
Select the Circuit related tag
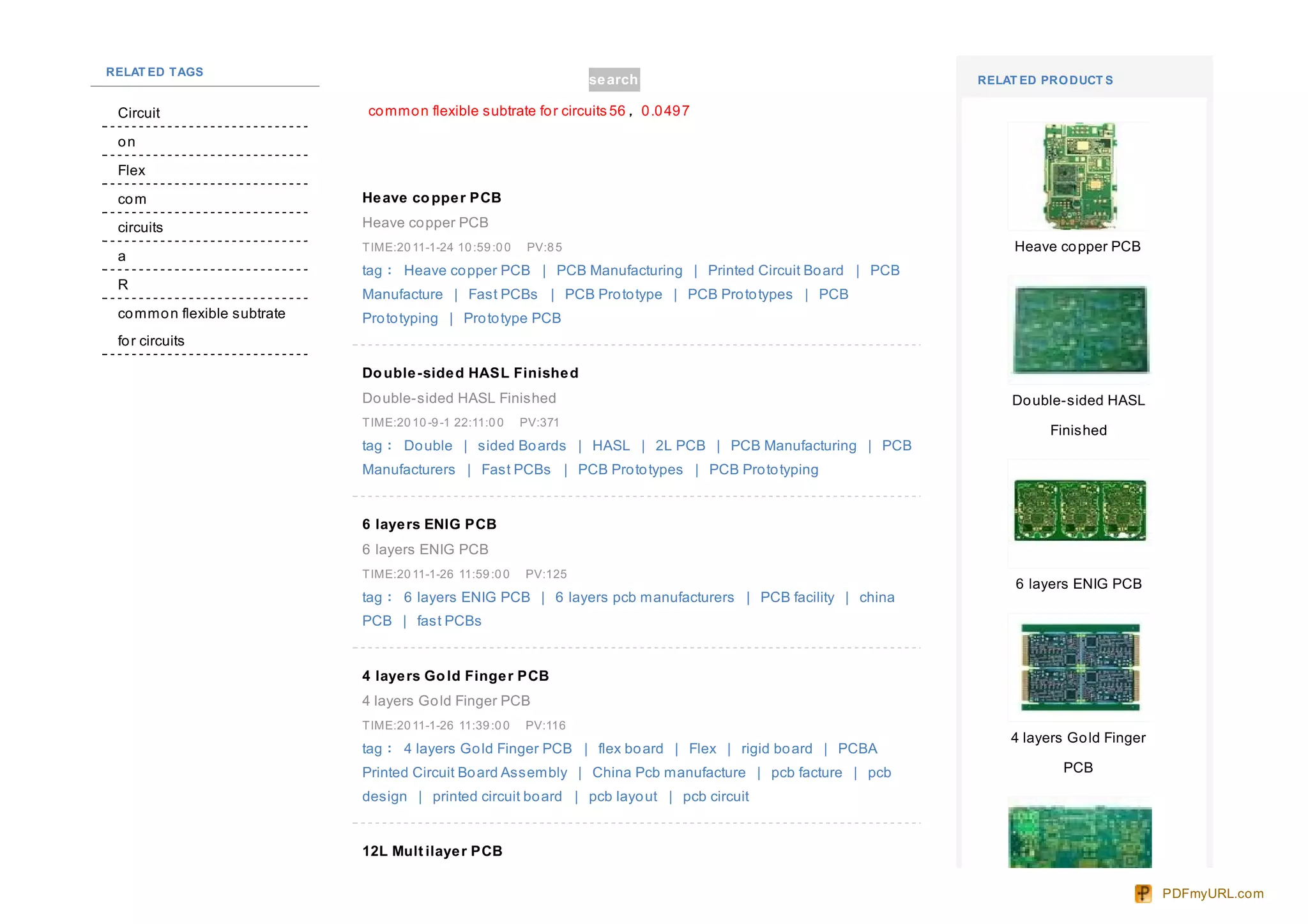(139, 113)
